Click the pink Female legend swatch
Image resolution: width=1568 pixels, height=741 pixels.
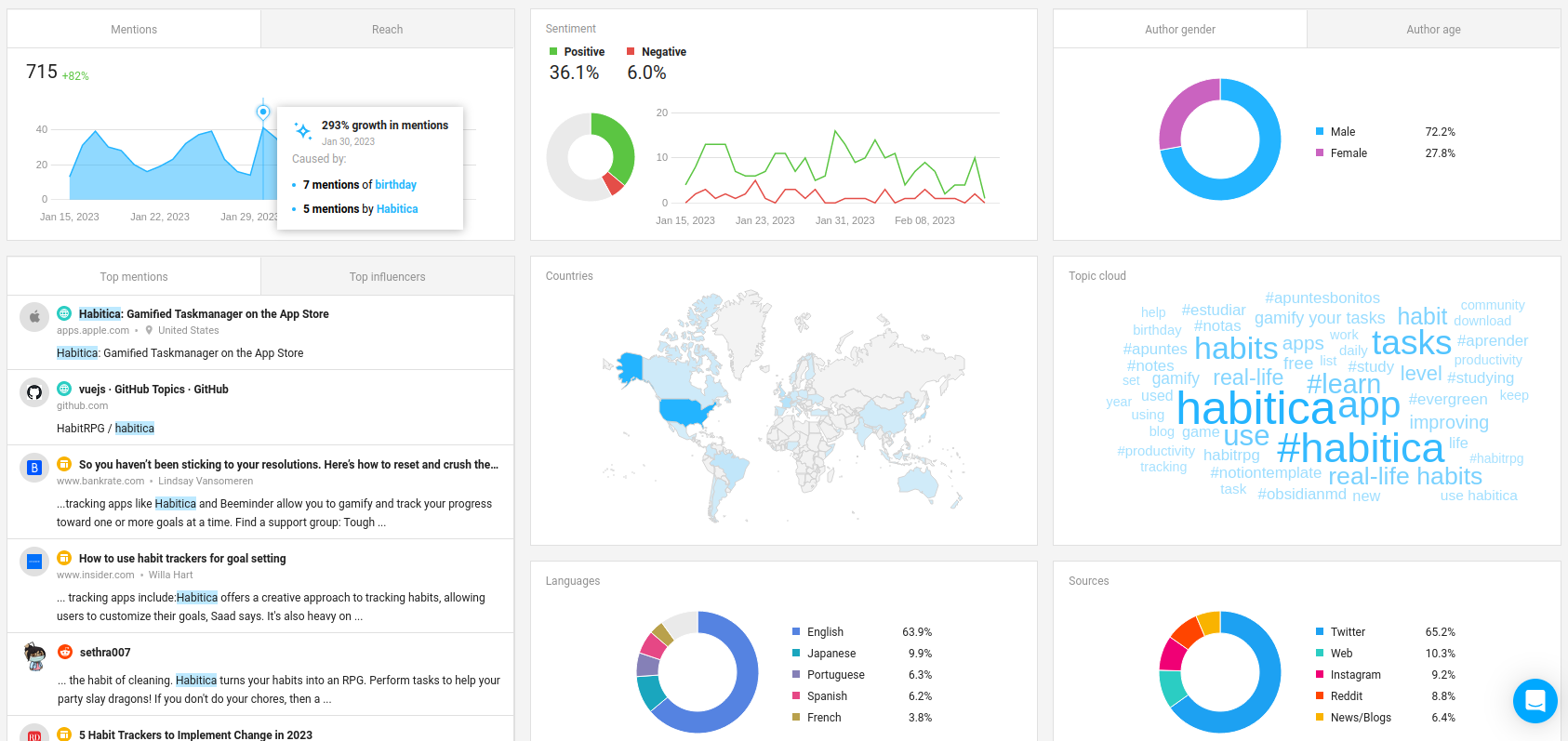point(1320,152)
